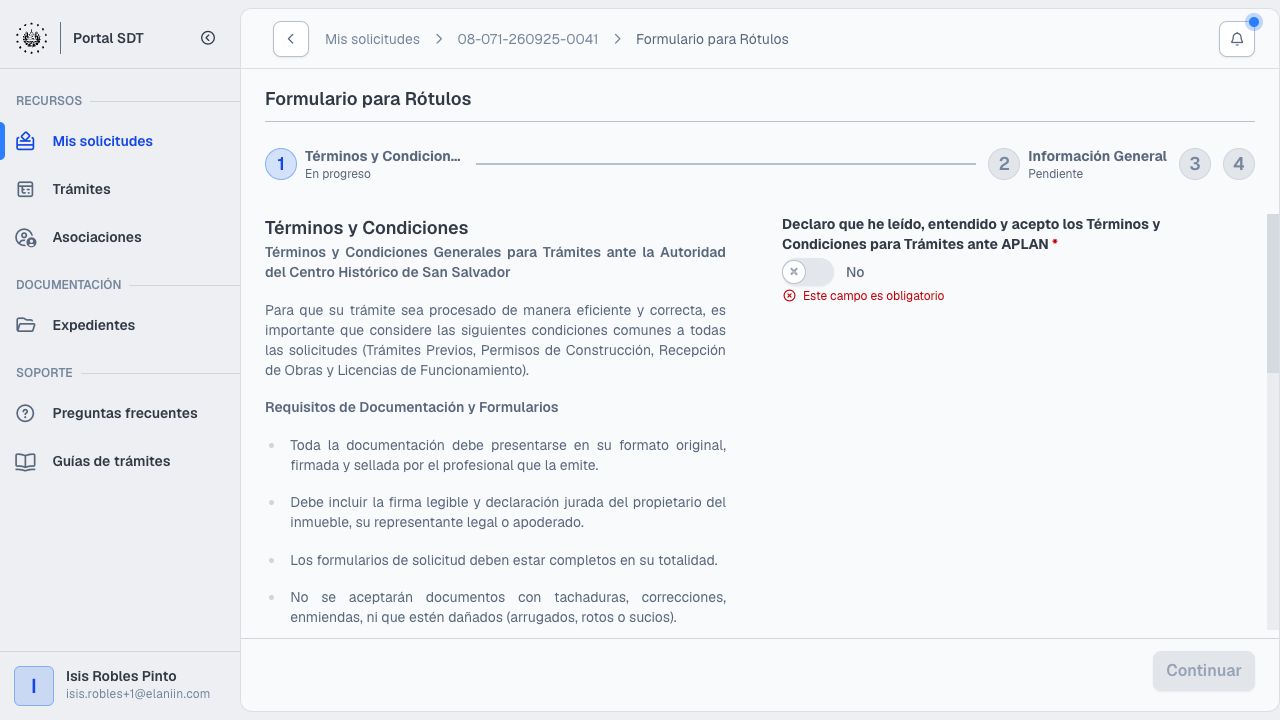Select step 1 Términos y Condiciones
Screen dimensions: 1280x720
click(x=365, y=164)
